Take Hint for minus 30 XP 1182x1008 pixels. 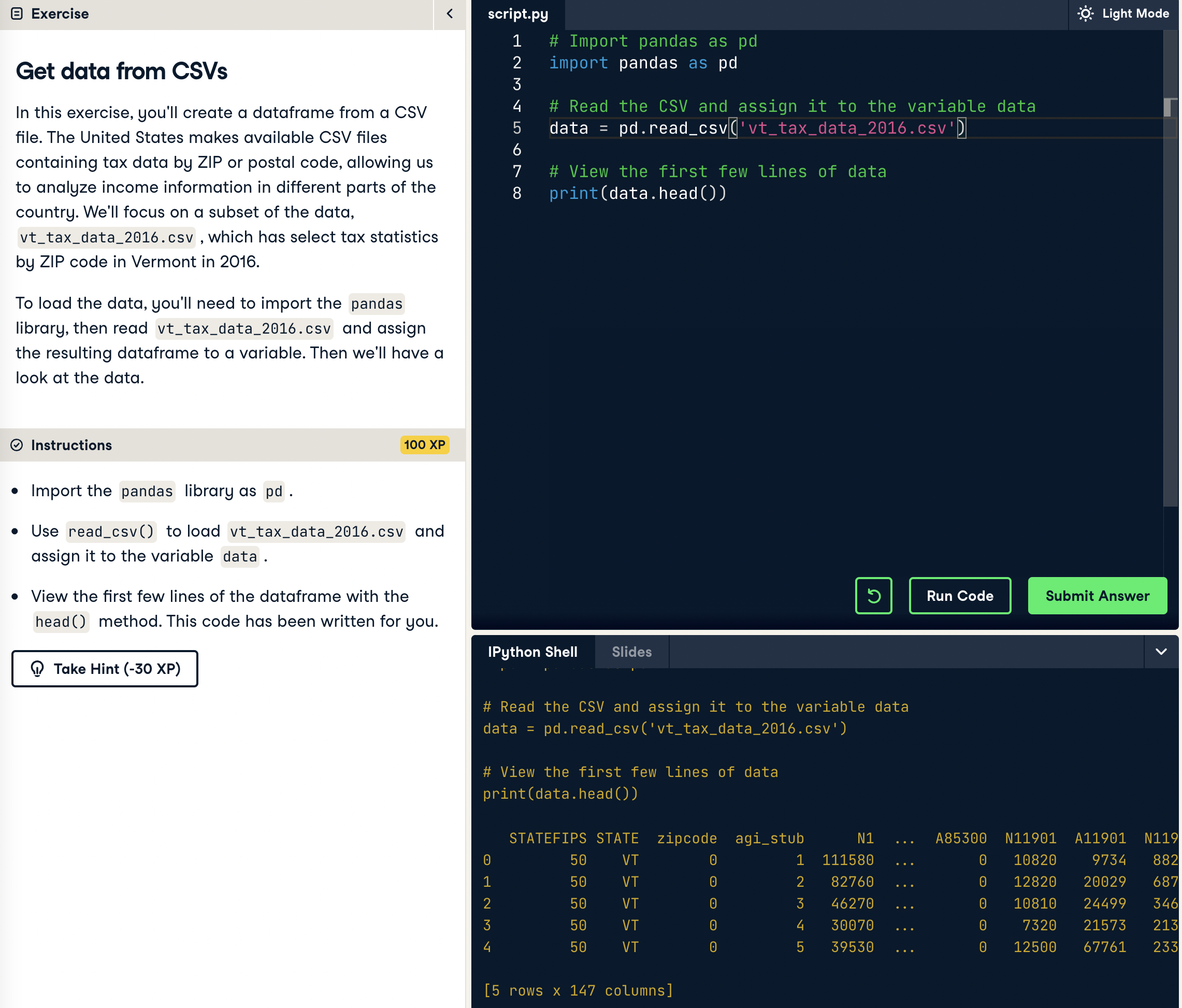pos(105,669)
